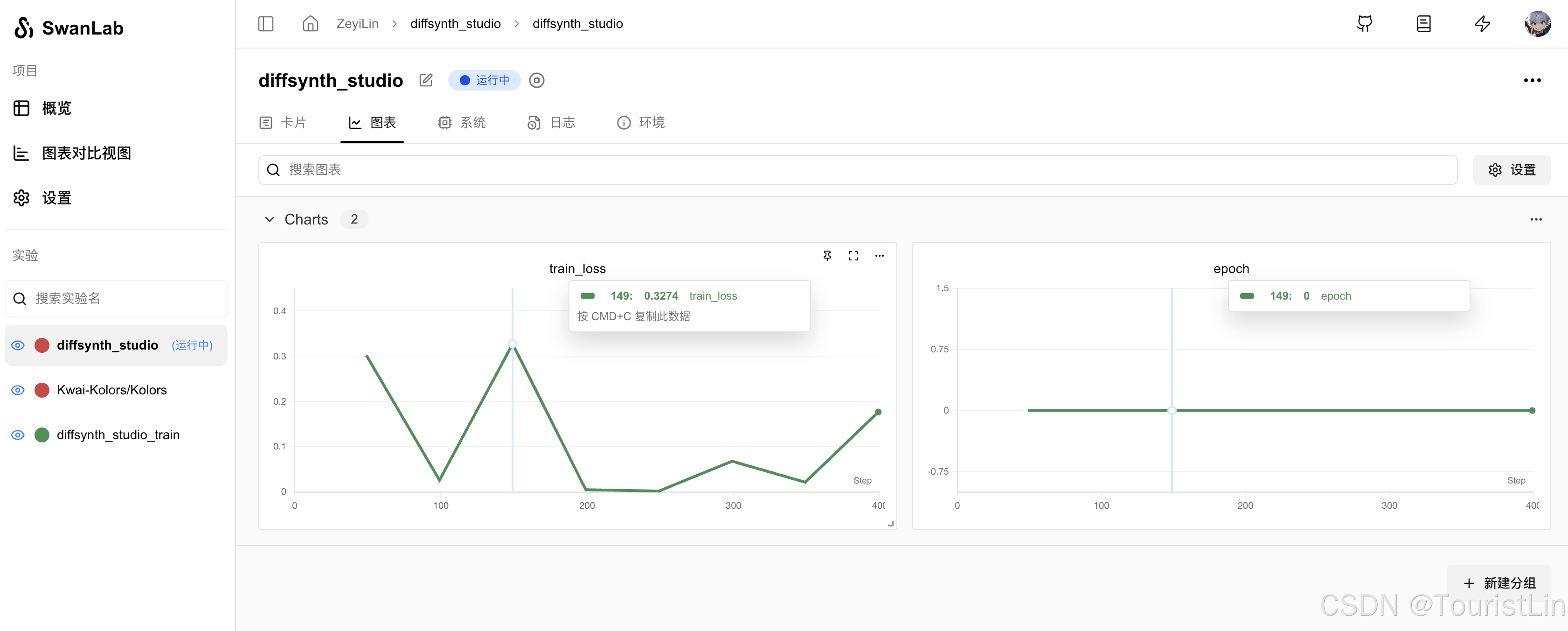Switch to the 日志 tab
This screenshot has width=1568, height=631.
[x=551, y=122]
